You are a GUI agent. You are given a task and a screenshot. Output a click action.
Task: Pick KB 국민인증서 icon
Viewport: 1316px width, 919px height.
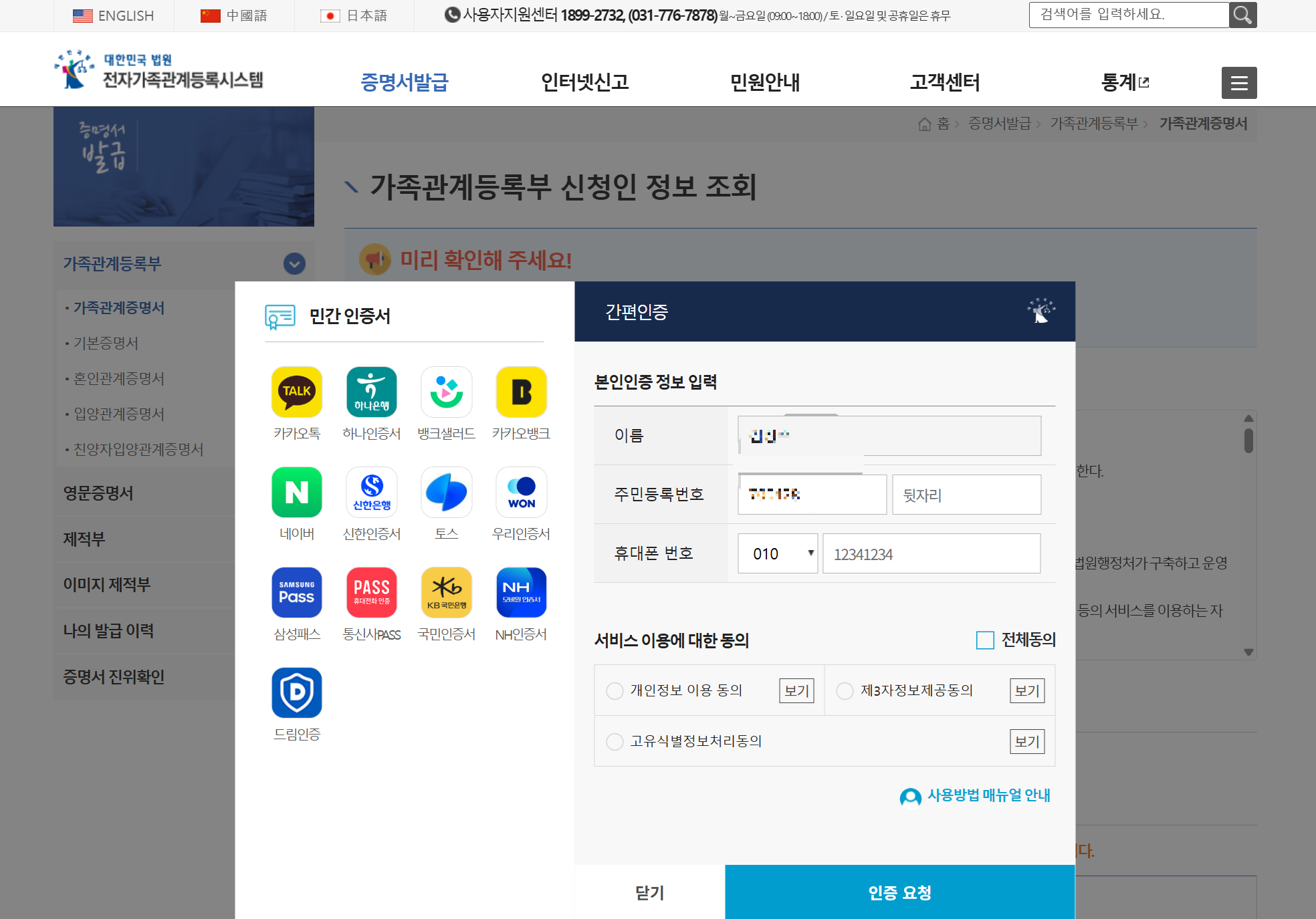coord(446,592)
